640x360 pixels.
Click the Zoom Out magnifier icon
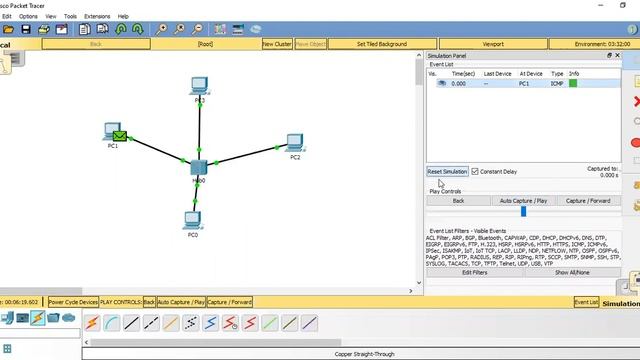click(x=197, y=29)
